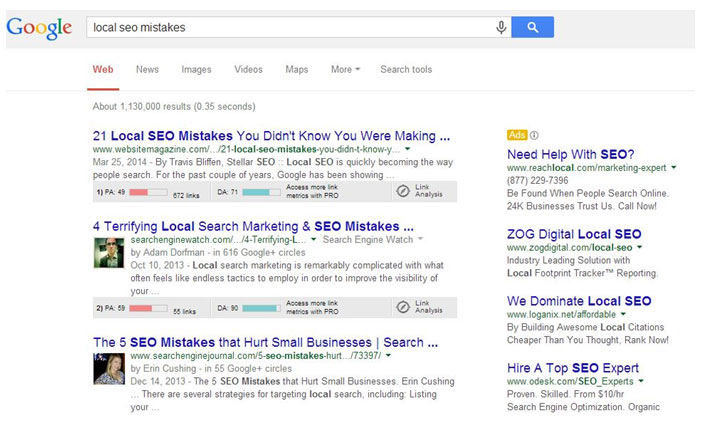The width and height of the screenshot is (705, 432).
Task: Click Erin Cushing's author thumbnail
Action: (109, 369)
